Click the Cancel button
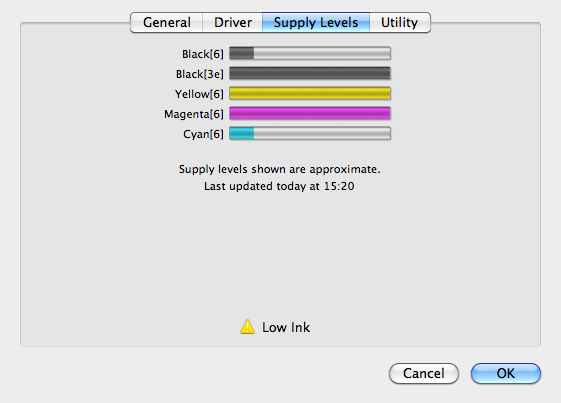561x403 pixels. [424, 373]
